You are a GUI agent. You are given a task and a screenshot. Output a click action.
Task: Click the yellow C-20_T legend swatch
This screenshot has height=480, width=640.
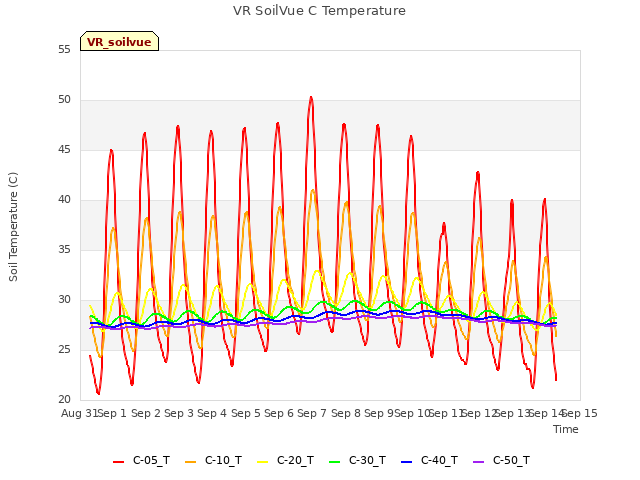[262, 462]
